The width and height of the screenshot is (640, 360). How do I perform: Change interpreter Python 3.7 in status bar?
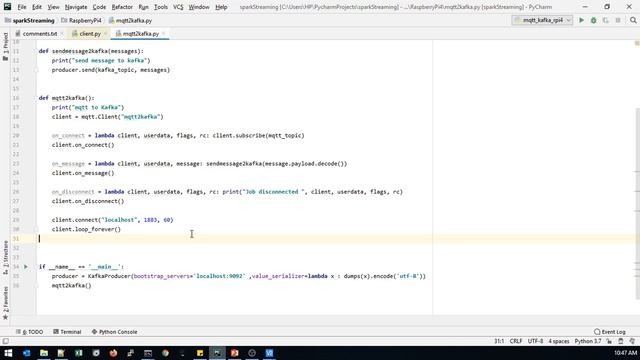pos(588,341)
